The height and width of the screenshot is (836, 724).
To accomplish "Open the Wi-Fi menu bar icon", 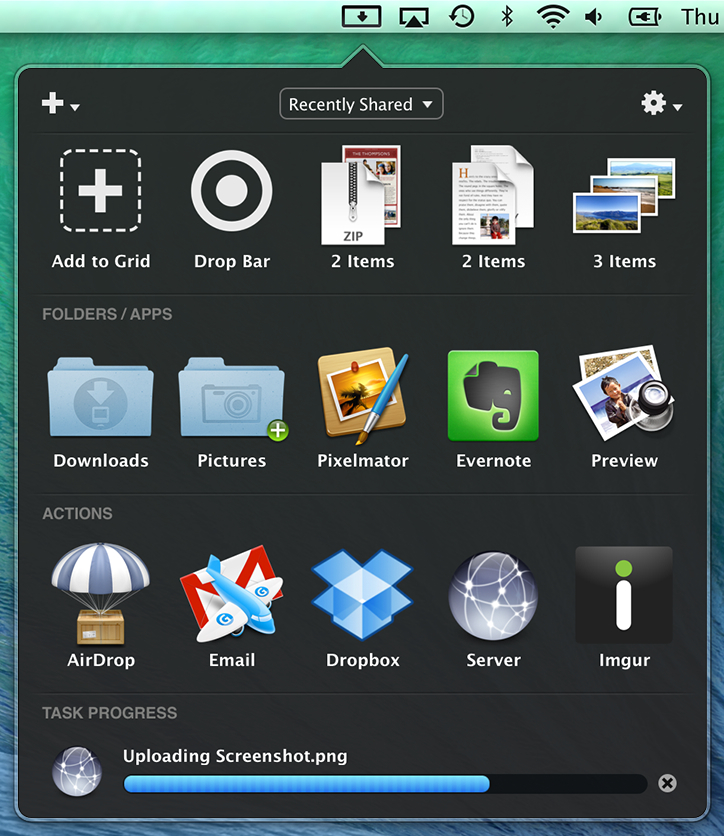I will coord(552,17).
